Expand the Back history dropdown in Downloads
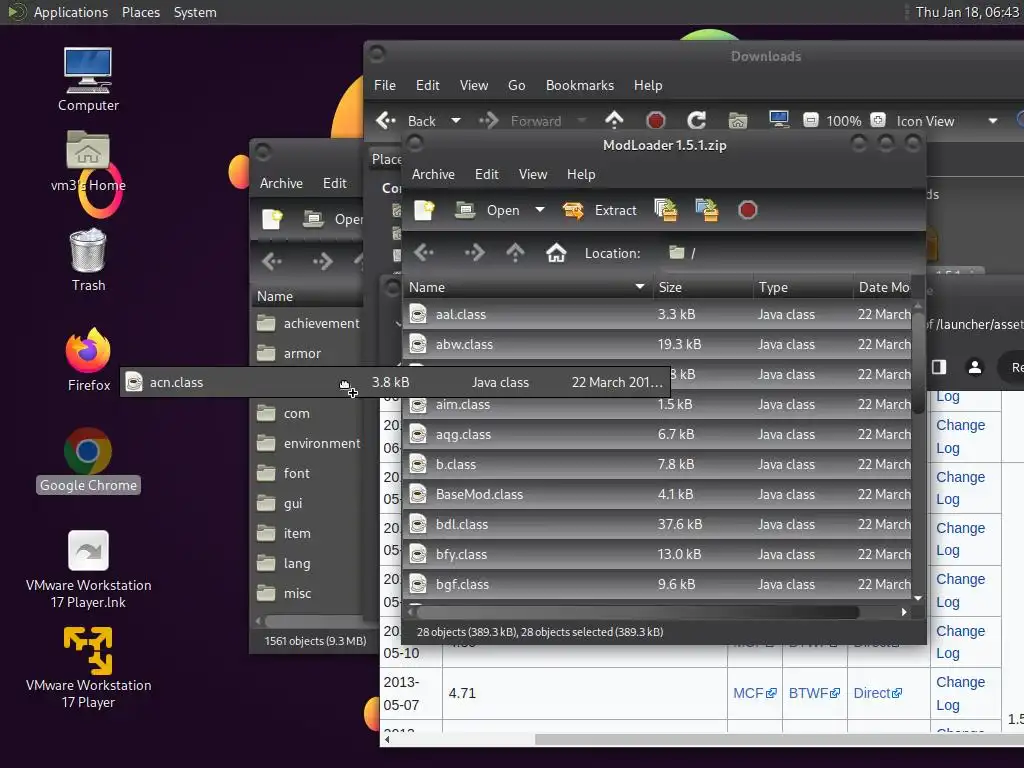Screen dimensions: 1024x768 (456, 121)
